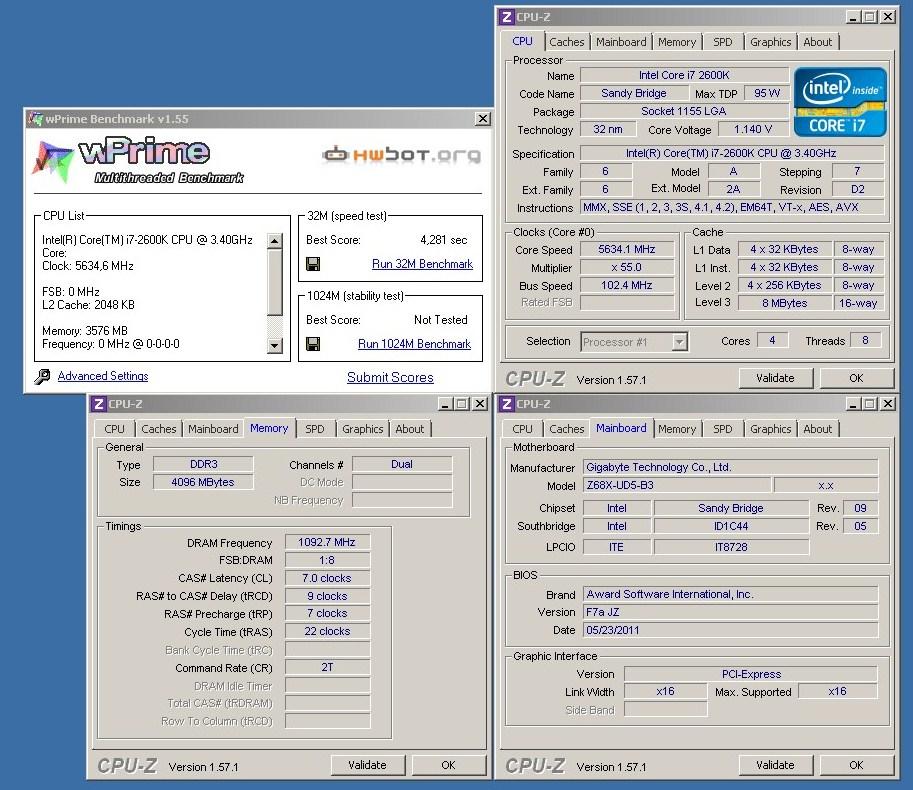Click the CPU-Z title bar icon in top window
The image size is (913, 790).
pos(507,17)
